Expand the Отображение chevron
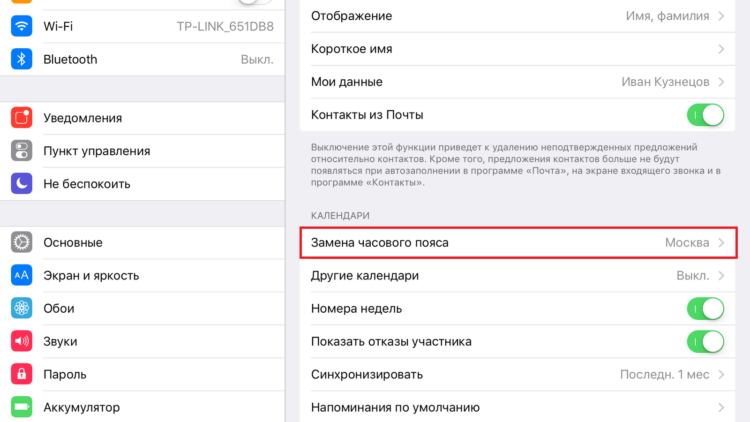Viewport: 750px width, 422px height. coord(721,16)
